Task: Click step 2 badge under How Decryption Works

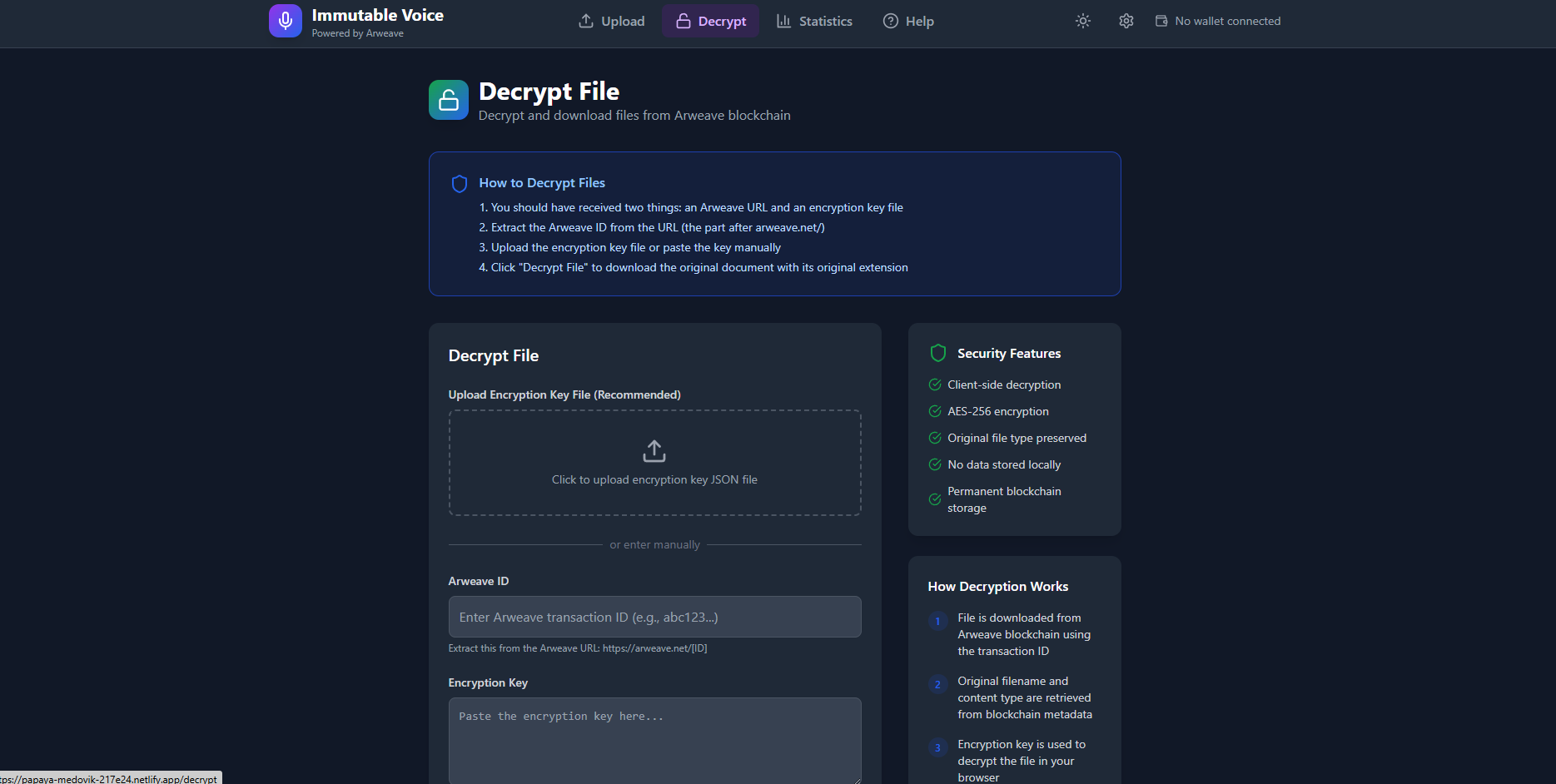Action: pos(938,684)
